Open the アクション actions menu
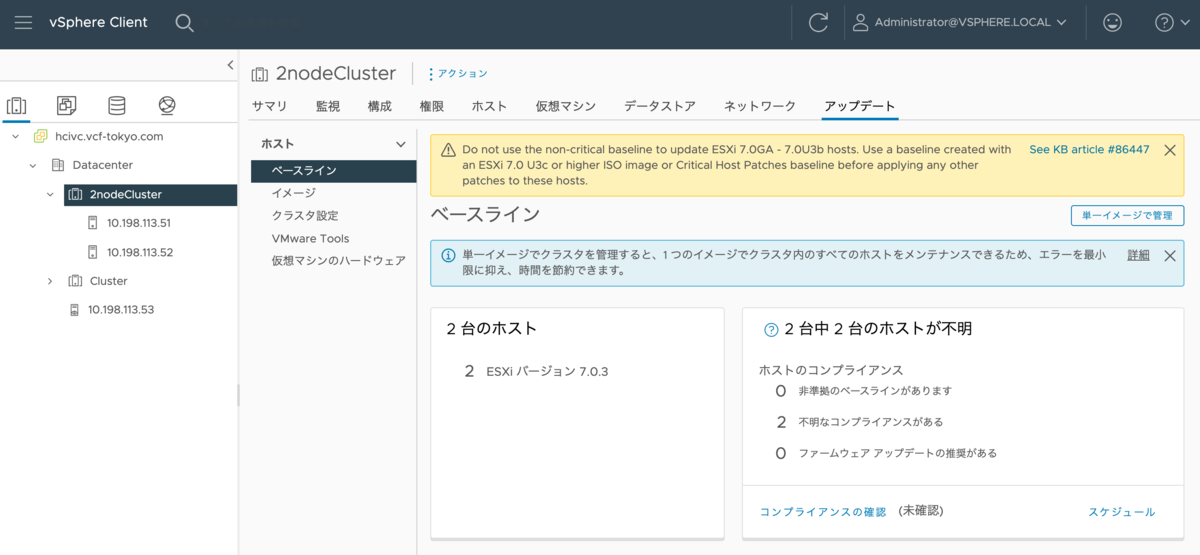 tap(458, 74)
